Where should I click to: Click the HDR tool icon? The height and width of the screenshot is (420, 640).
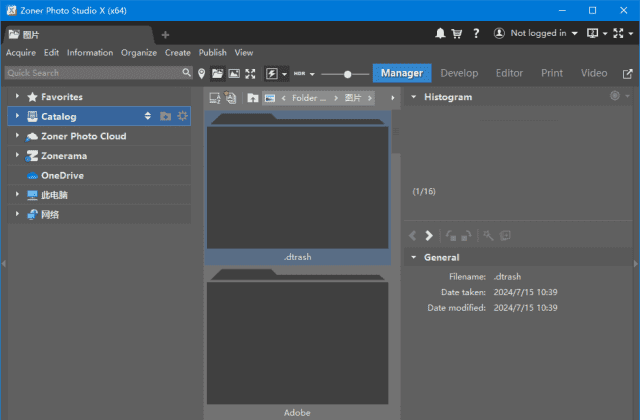[300, 73]
